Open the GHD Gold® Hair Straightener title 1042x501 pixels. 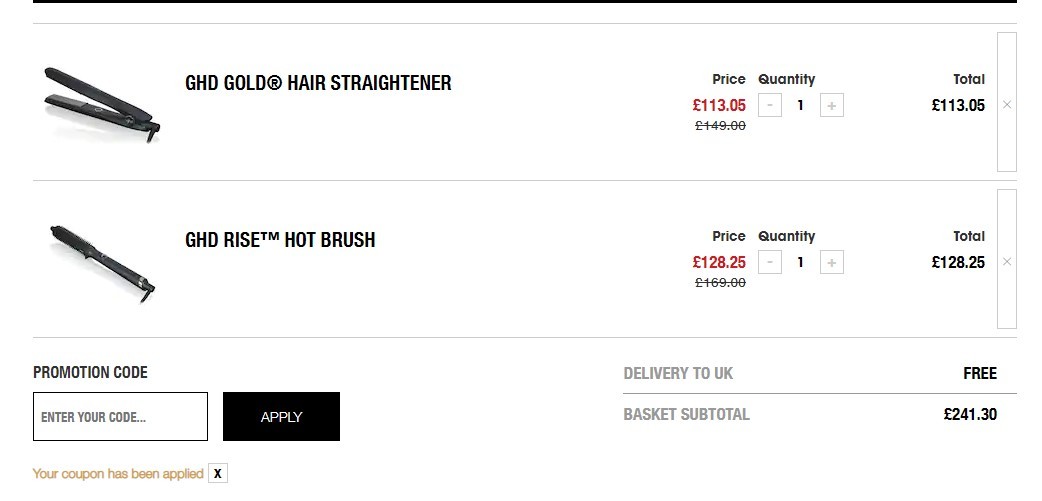pyautogui.click(x=318, y=83)
